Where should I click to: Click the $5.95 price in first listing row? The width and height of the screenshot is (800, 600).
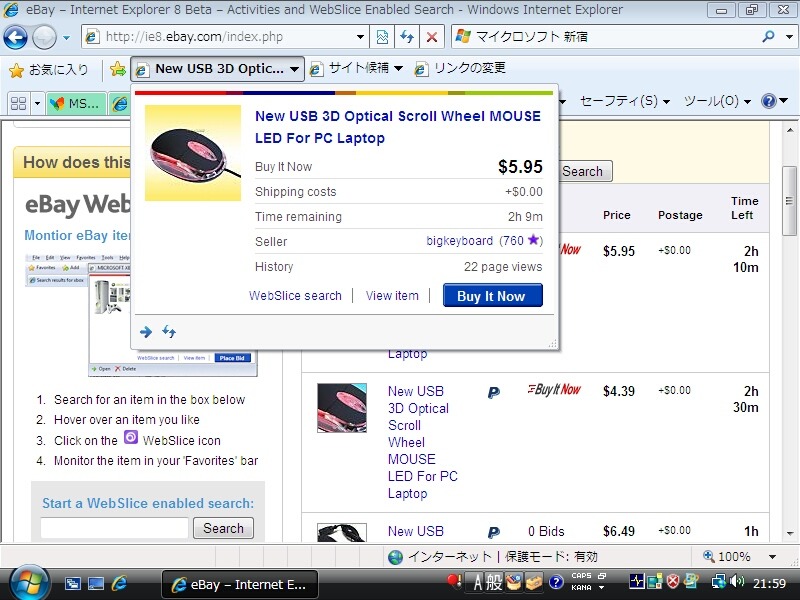619,252
